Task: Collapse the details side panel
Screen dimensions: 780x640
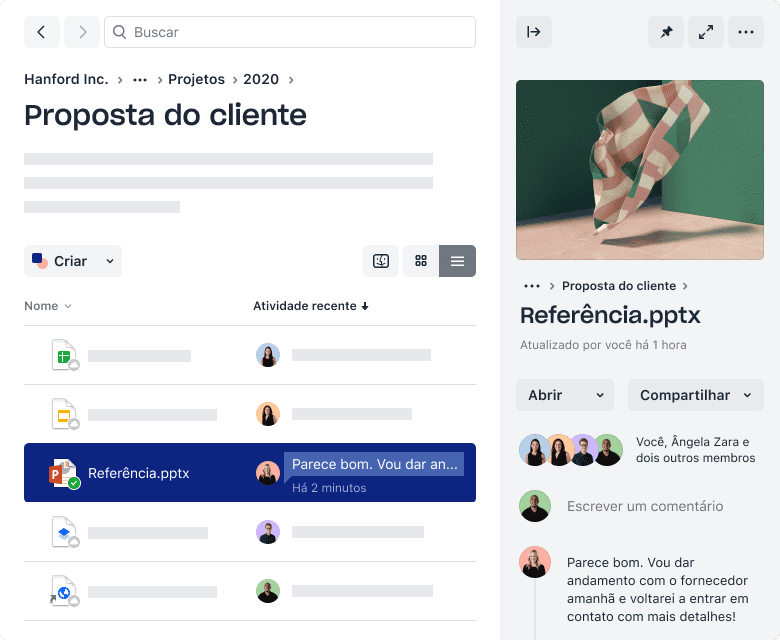Action: tap(534, 32)
